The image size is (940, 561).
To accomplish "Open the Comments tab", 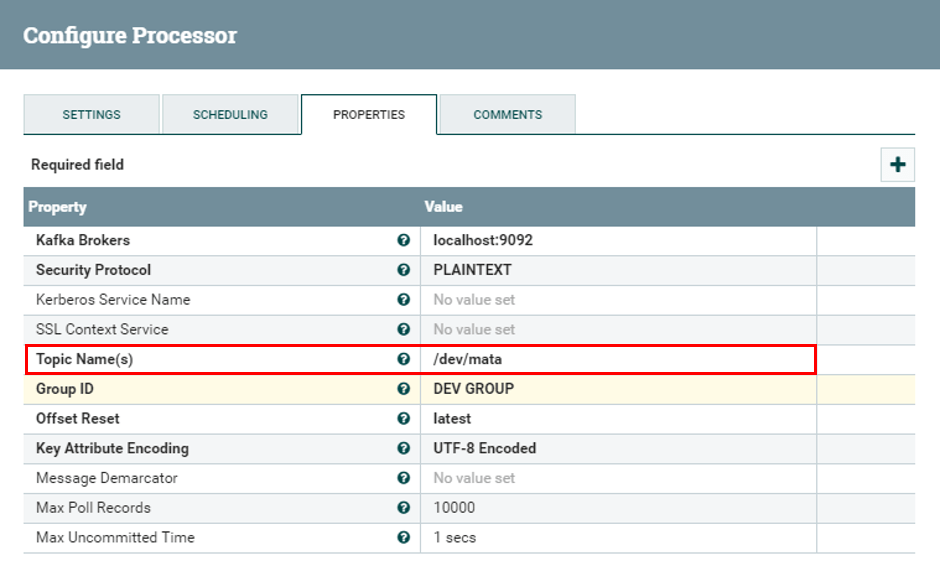I will [507, 115].
